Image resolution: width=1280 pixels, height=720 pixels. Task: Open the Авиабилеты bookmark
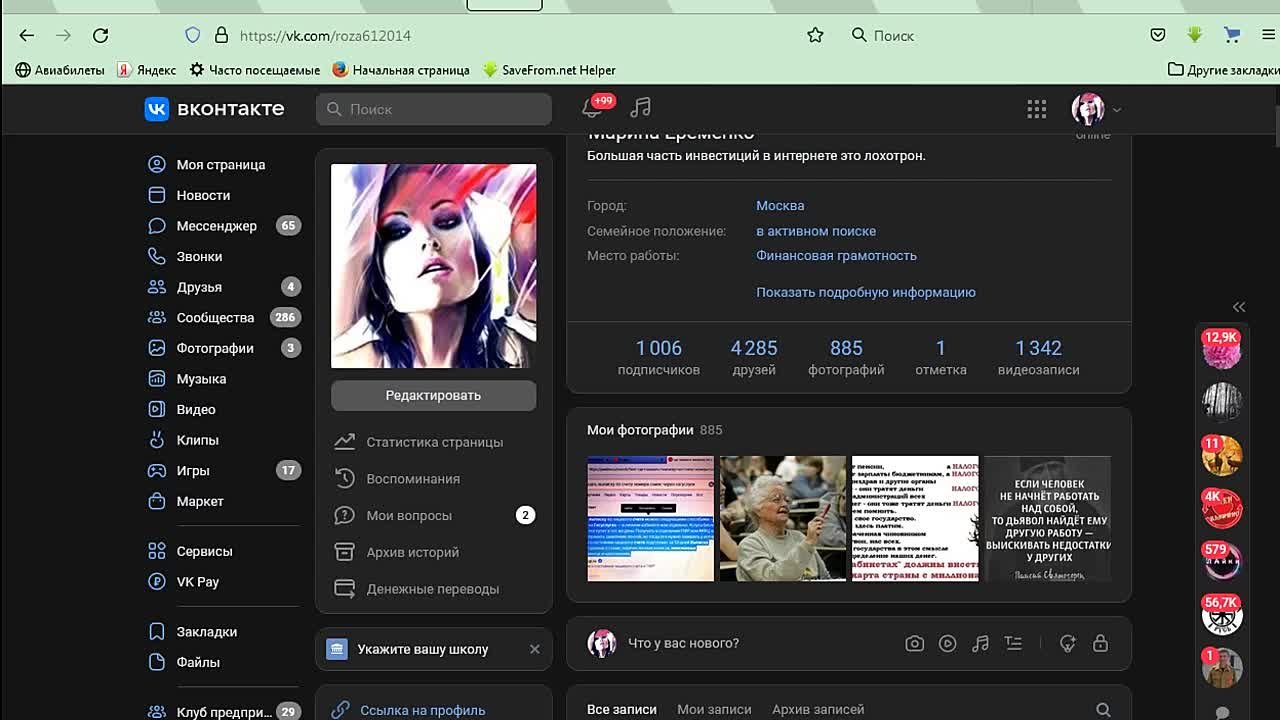pos(60,70)
